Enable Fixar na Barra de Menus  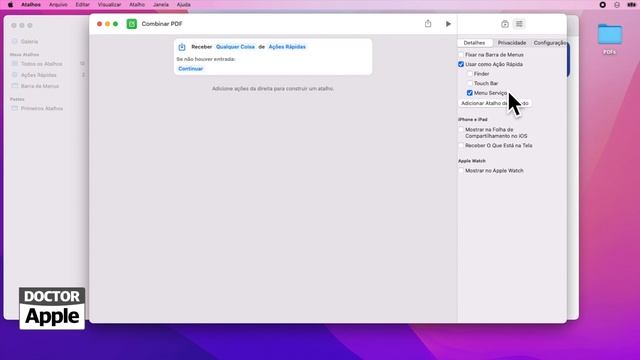(461, 54)
